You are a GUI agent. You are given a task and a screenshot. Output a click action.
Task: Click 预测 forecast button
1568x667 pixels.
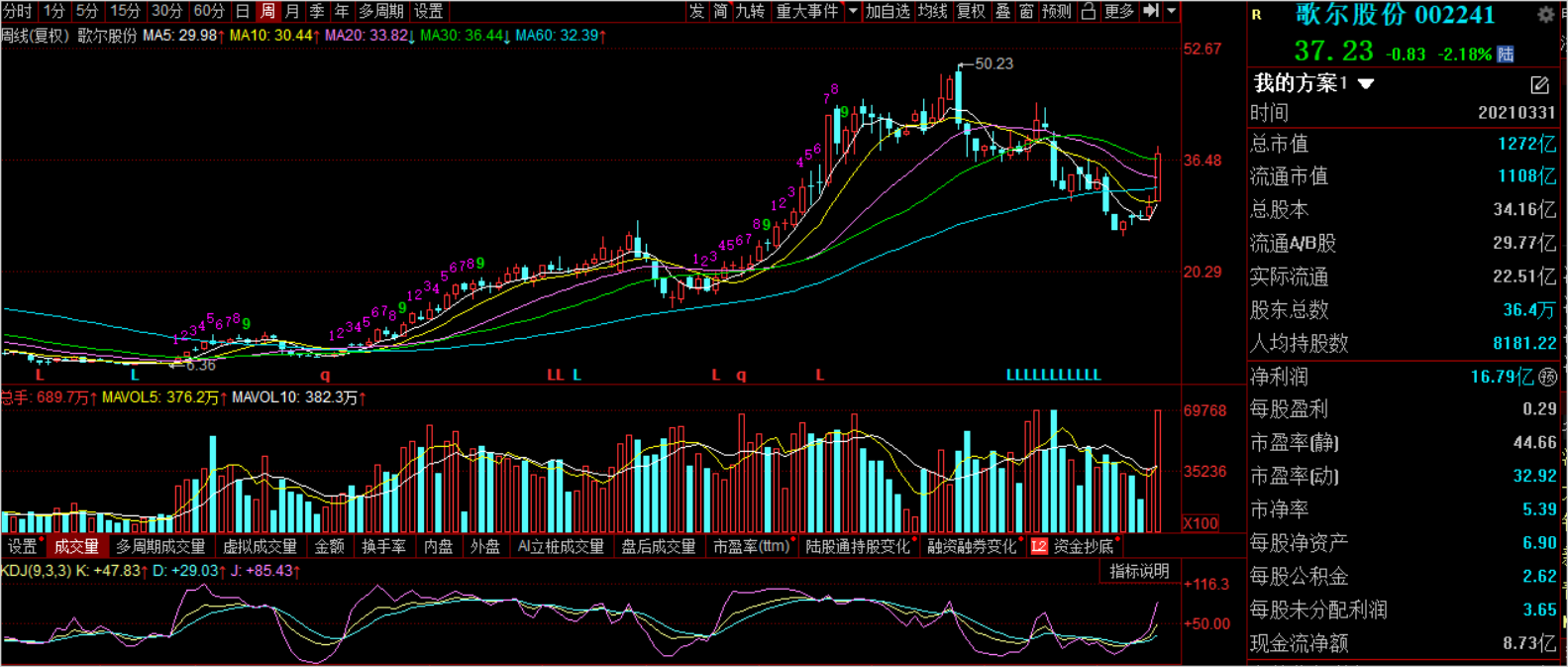[1057, 11]
